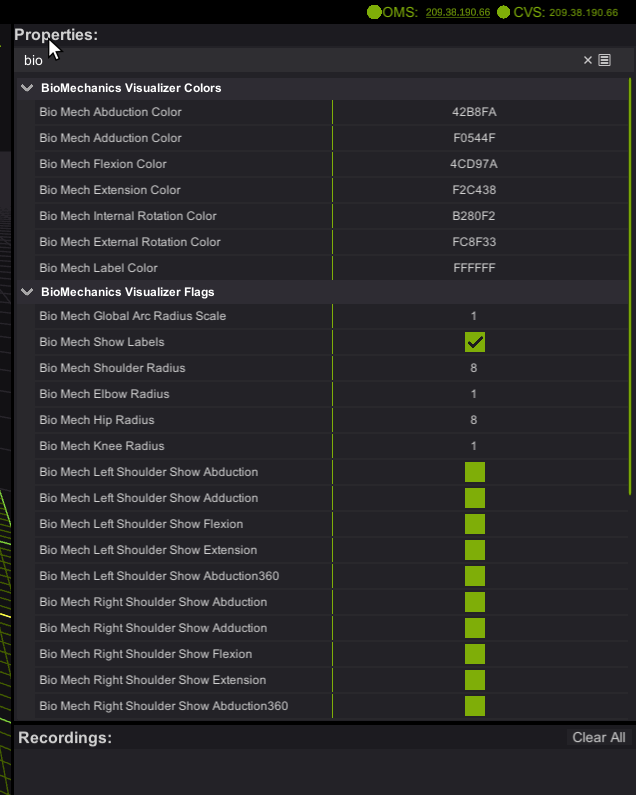The height and width of the screenshot is (795, 636).
Task: Open the OMS IP address link
Action: tap(457, 12)
